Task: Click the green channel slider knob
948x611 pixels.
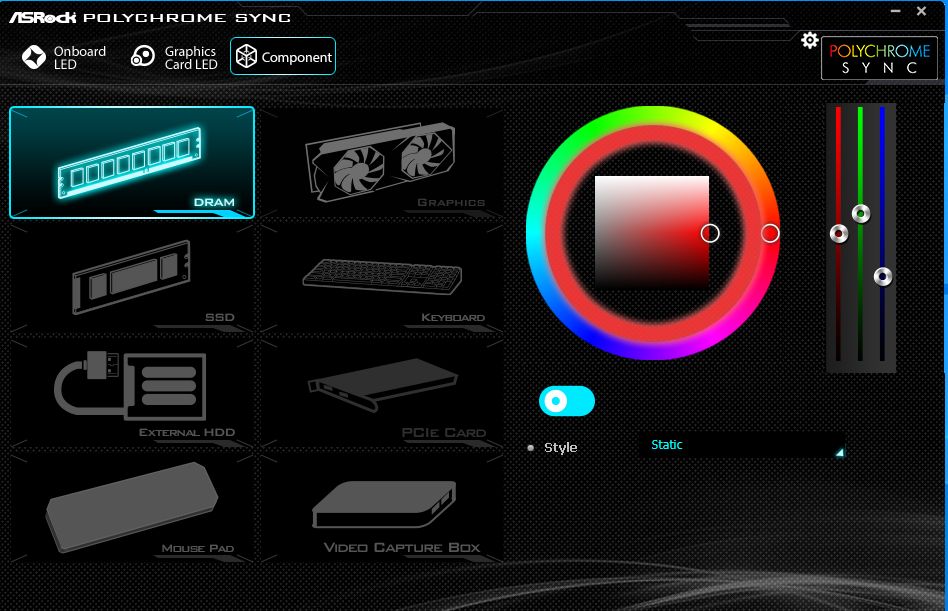Action: 860,213
